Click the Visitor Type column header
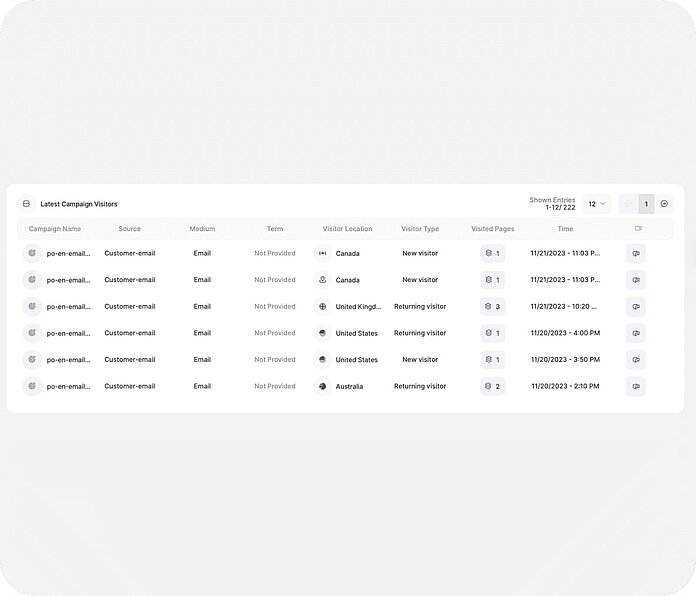Screen dimensions: 696x596 tap(420, 229)
